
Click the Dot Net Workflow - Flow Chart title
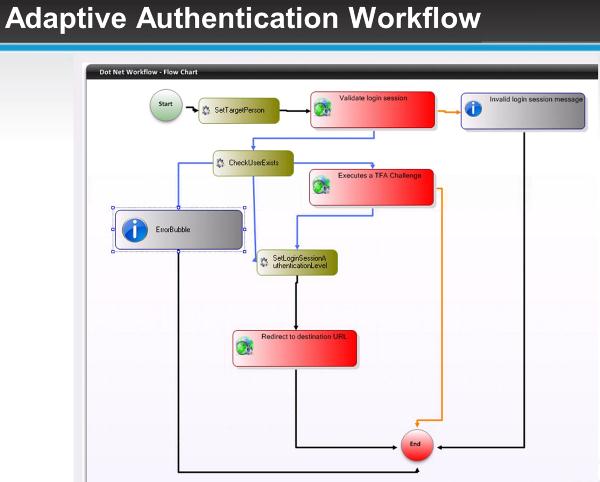coord(148,72)
